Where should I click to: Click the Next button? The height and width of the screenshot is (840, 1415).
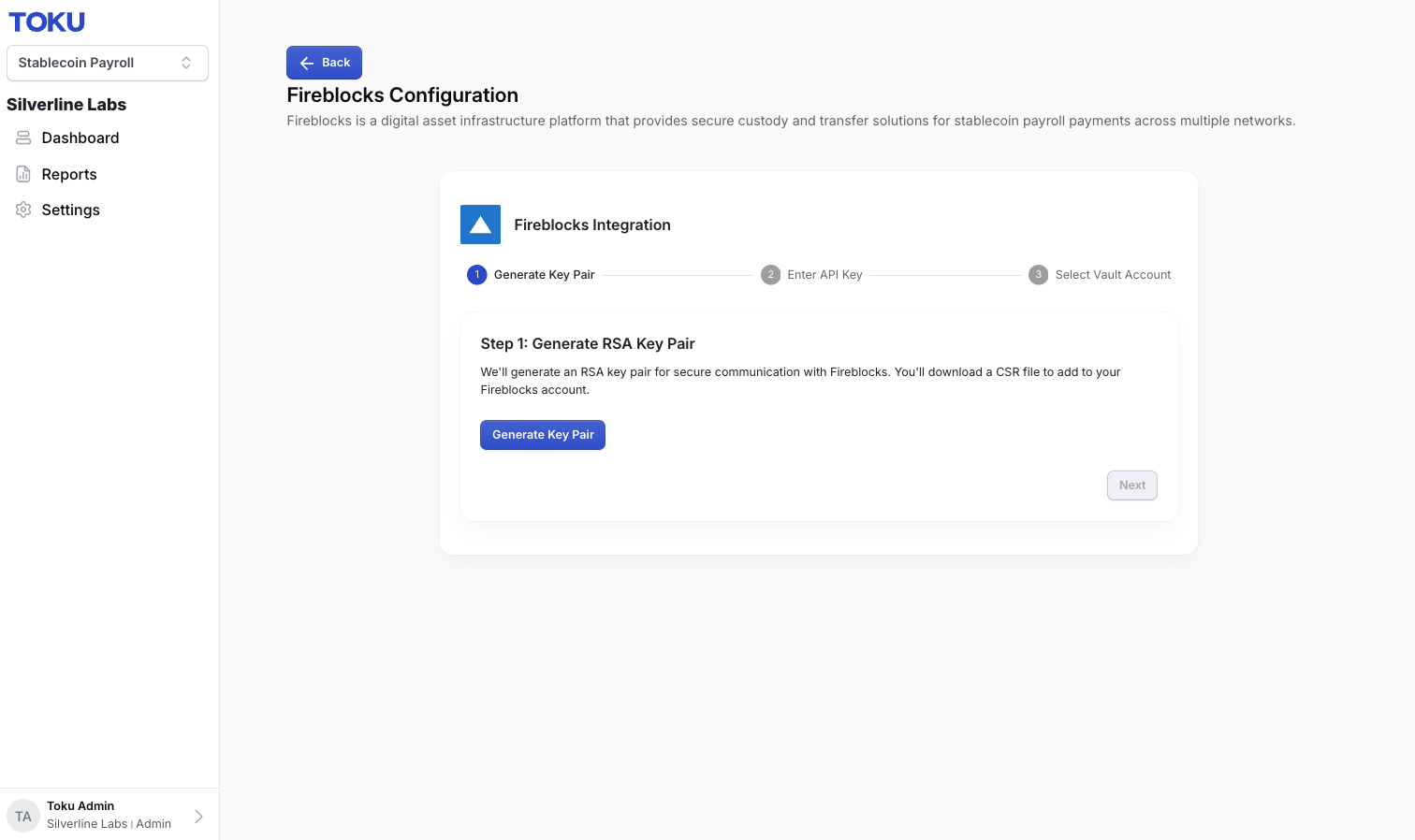pyautogui.click(x=1132, y=485)
